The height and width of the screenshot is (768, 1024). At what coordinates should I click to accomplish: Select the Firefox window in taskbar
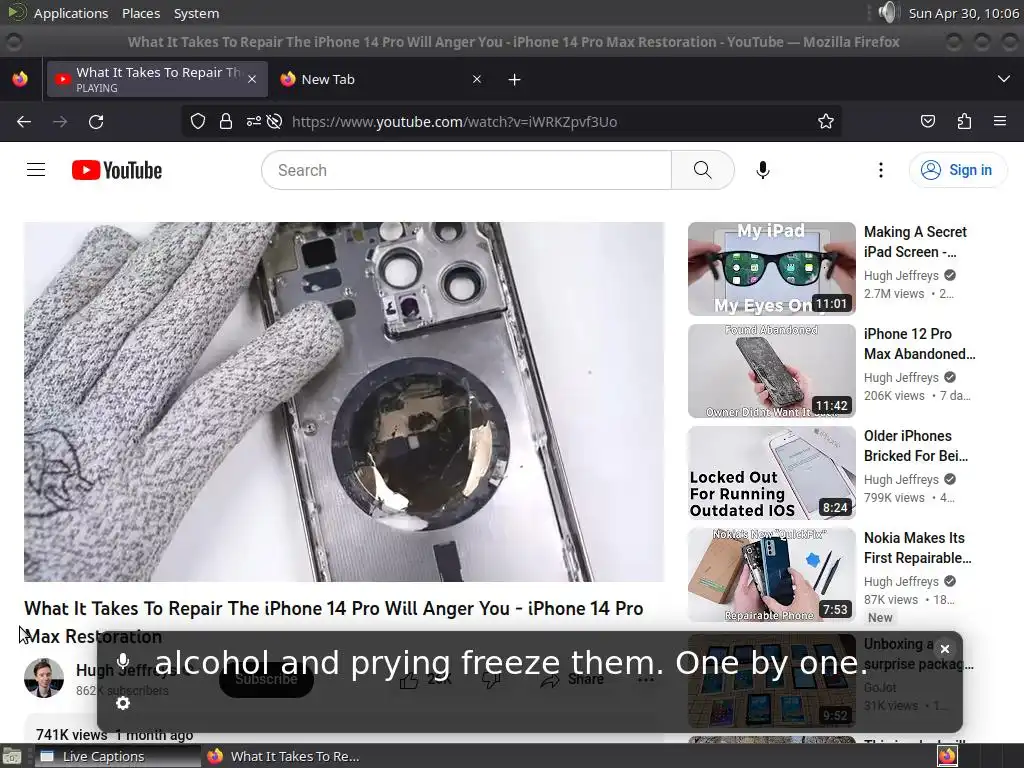(x=284, y=756)
